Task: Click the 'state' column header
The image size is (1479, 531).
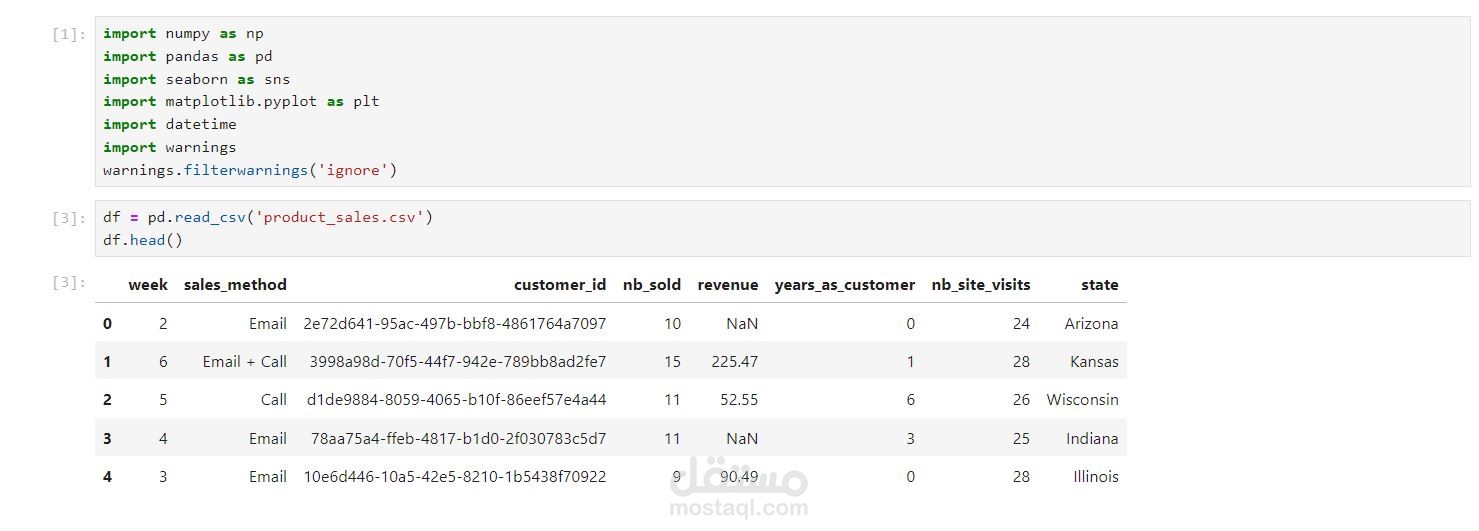Action: click(1099, 285)
